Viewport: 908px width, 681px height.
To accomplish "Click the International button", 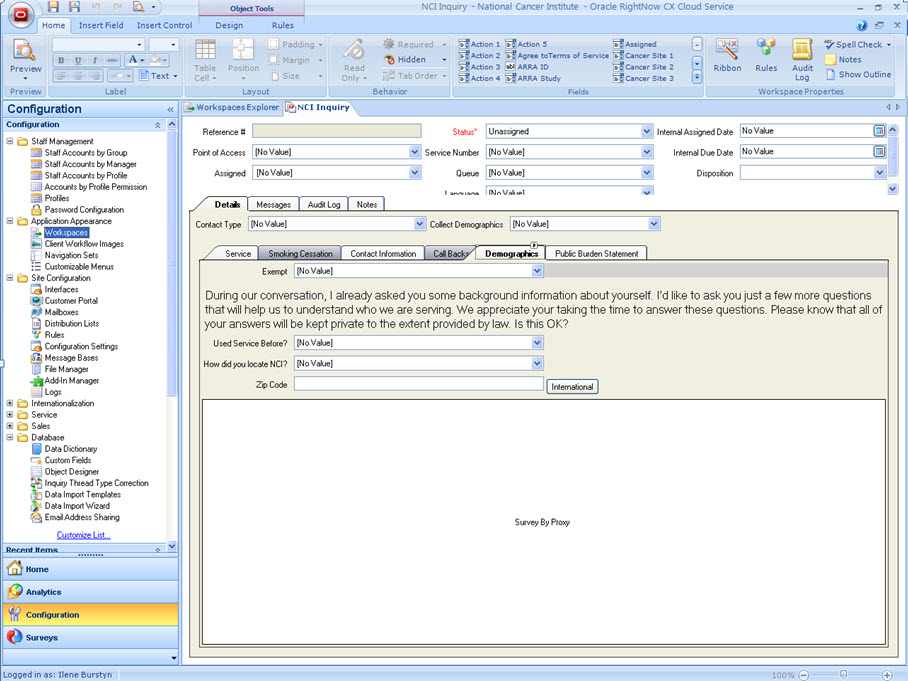I will [x=572, y=387].
